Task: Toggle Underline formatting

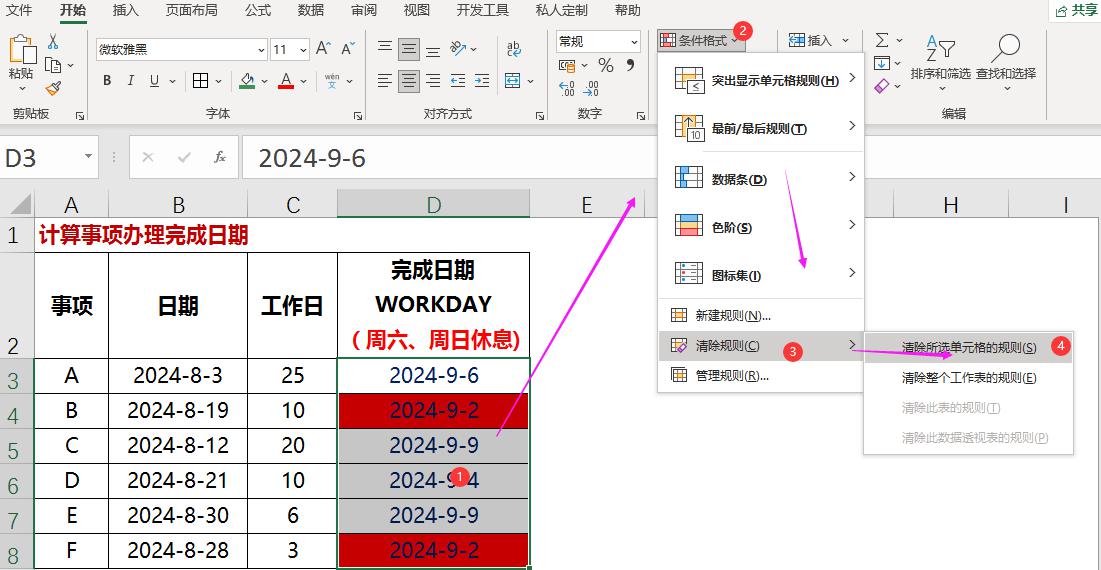Action: tap(154, 81)
